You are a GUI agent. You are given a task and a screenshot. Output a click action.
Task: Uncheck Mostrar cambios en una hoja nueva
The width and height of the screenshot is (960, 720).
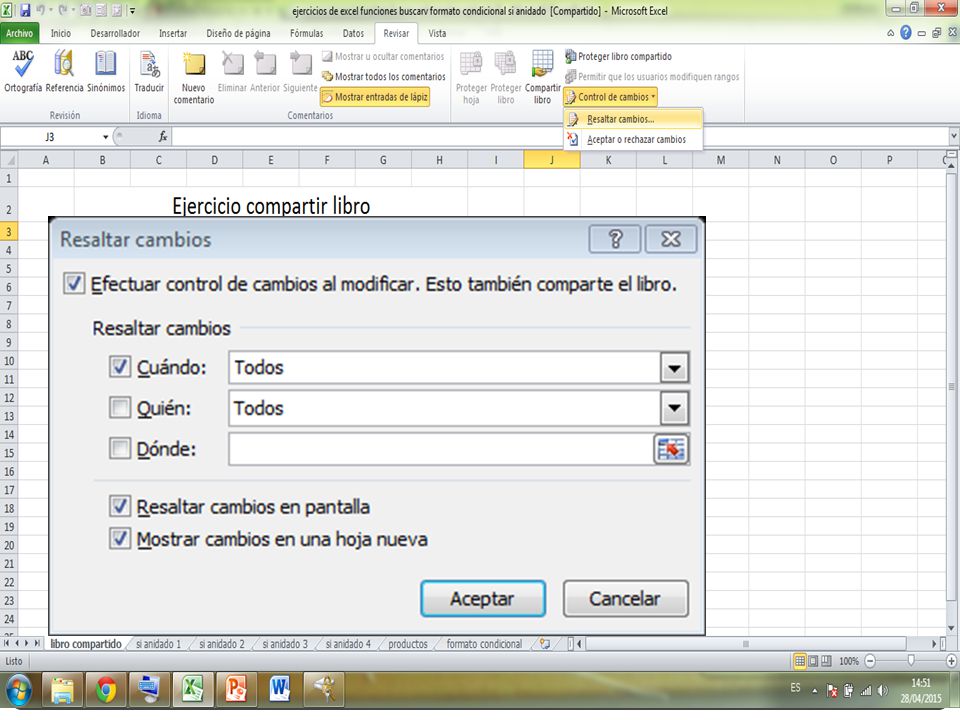pyautogui.click(x=120, y=539)
